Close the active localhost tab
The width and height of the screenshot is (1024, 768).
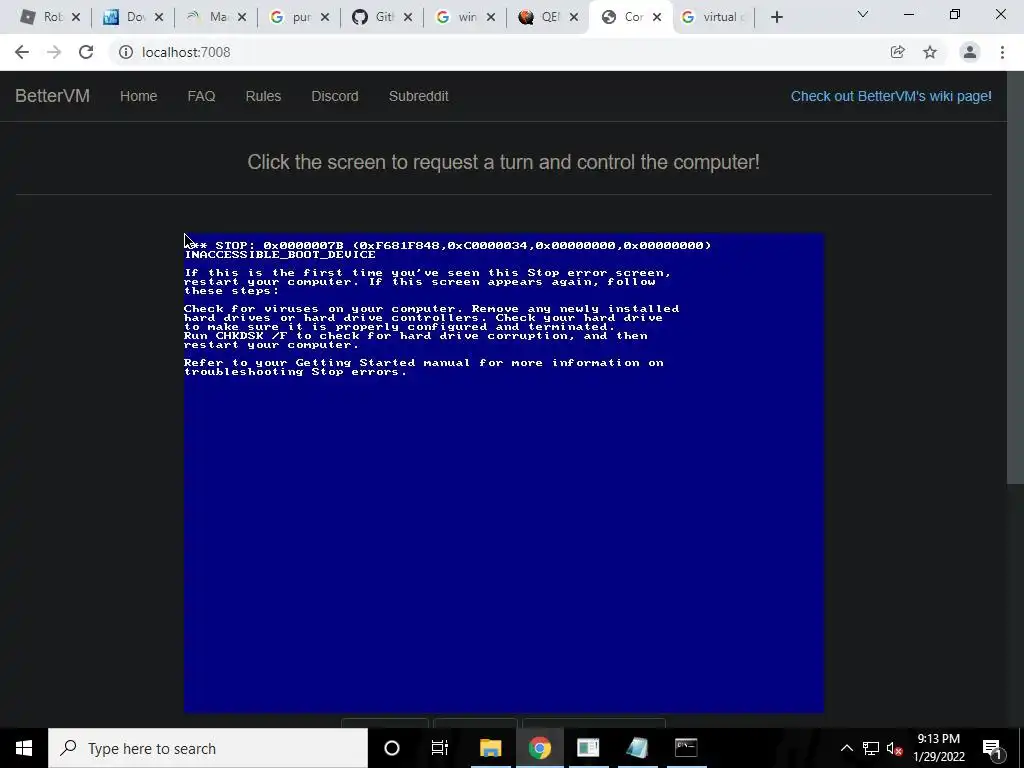657,17
